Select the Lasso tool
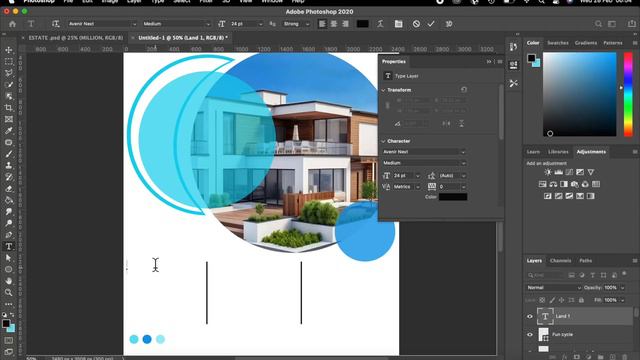640x360 pixels. click(x=9, y=73)
